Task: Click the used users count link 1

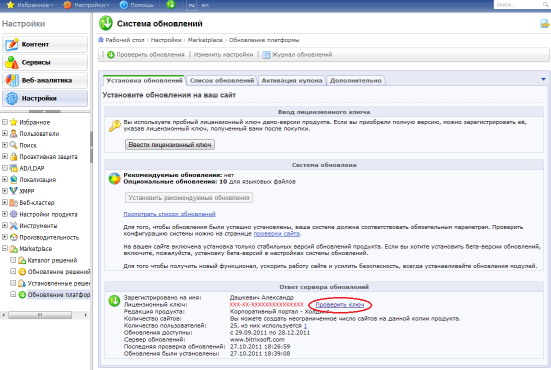Action: point(305,326)
